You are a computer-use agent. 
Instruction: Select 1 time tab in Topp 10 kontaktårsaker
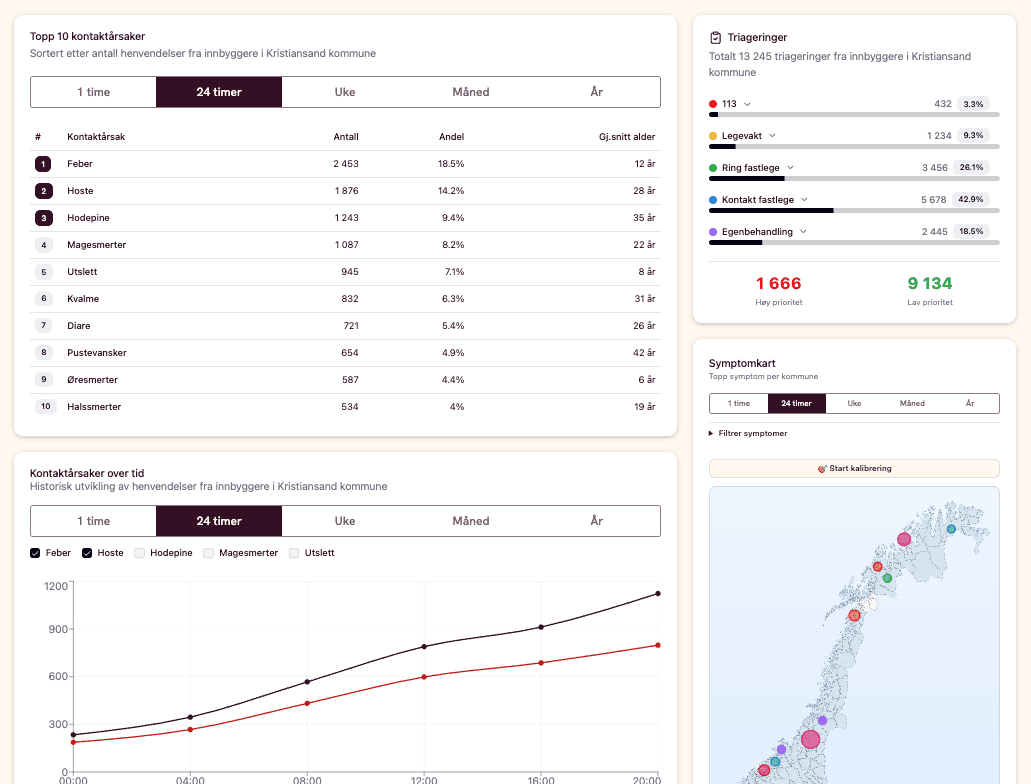click(93, 92)
